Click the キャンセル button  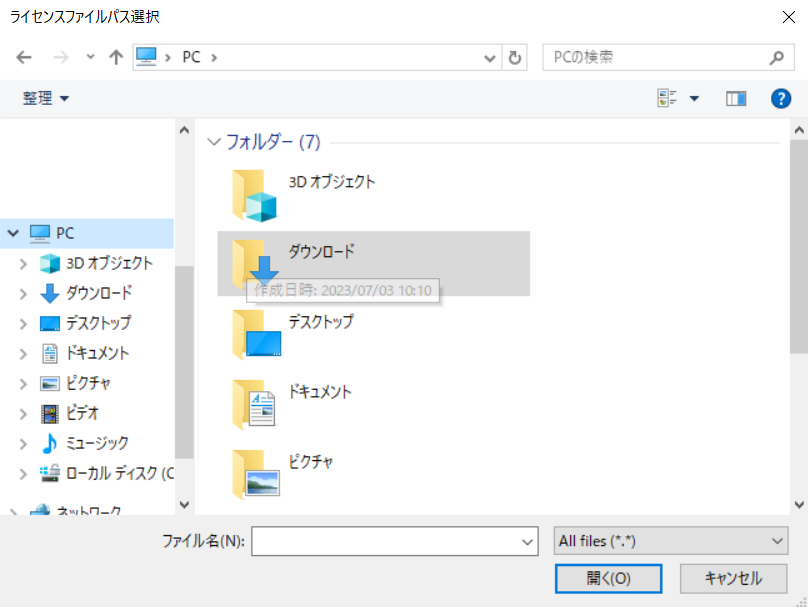point(733,578)
